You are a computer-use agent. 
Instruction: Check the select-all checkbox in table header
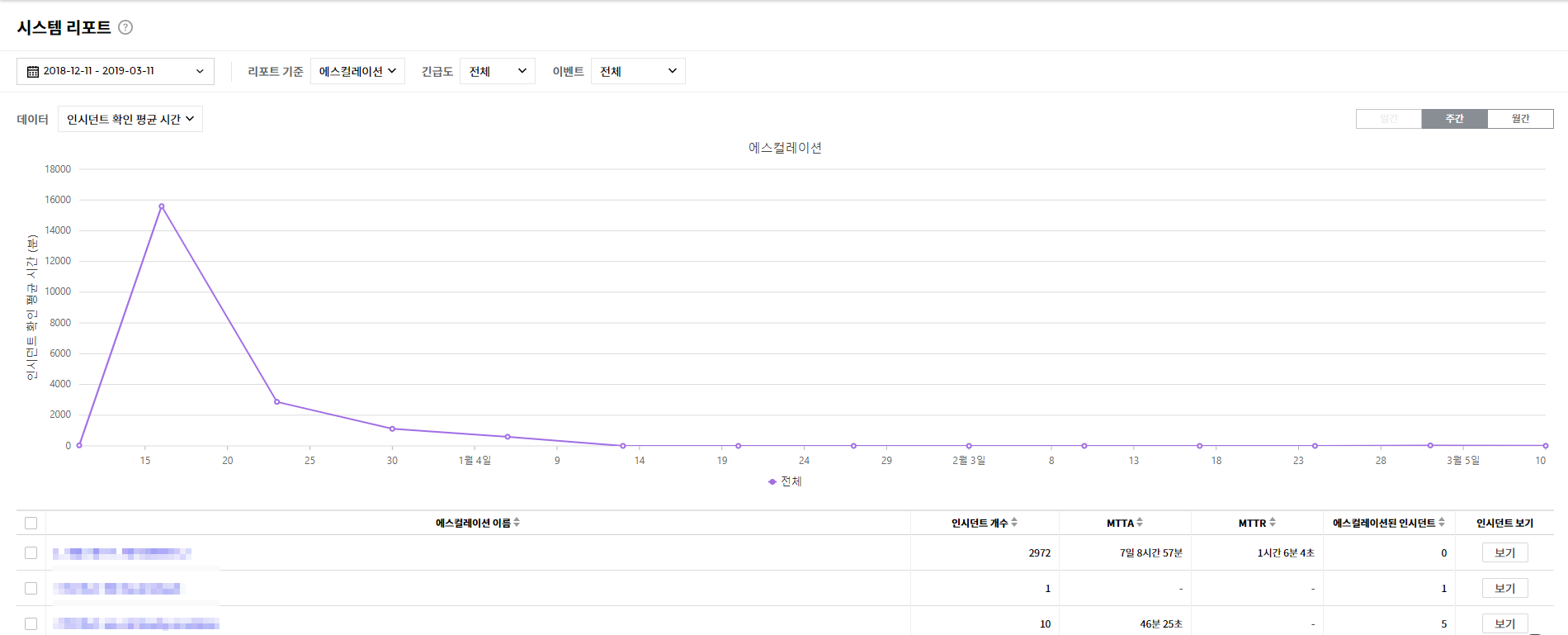pyautogui.click(x=31, y=523)
